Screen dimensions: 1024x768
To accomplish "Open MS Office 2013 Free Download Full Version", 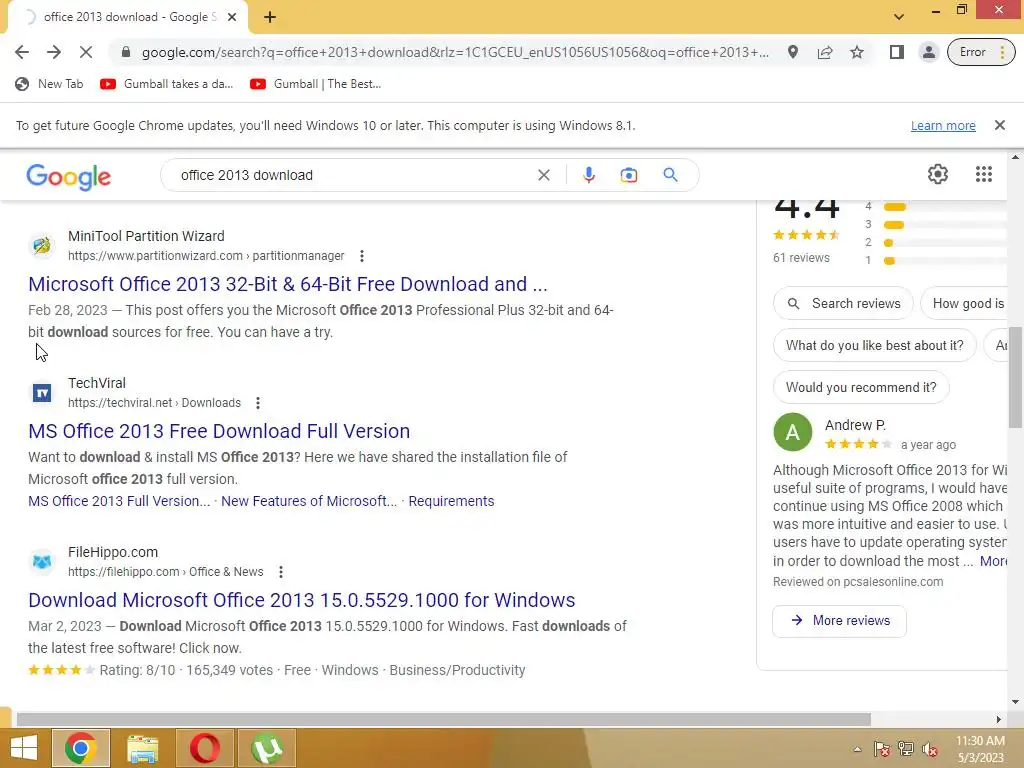I will pos(219,431).
